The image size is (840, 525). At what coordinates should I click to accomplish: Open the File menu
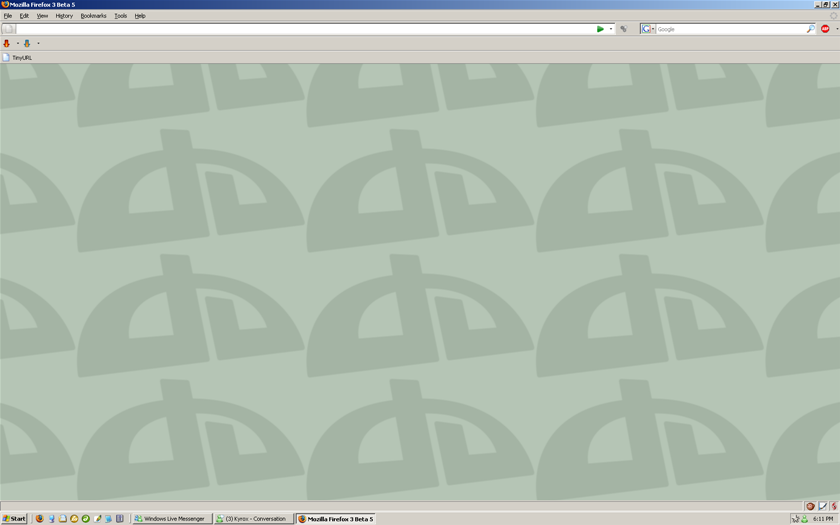click(8, 16)
